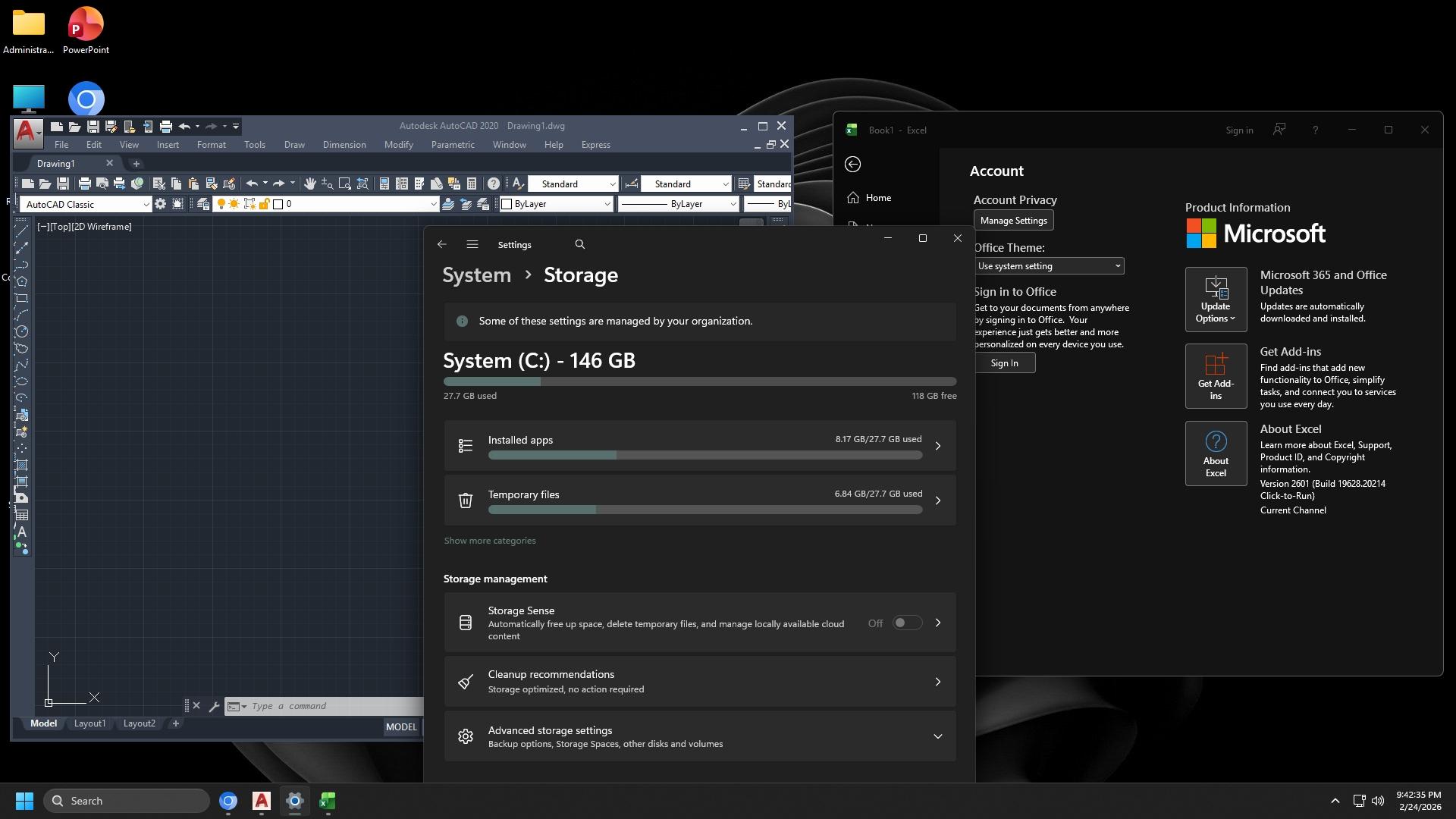
Task: Open the AutoCAD application menu red A button
Action: click(27, 132)
